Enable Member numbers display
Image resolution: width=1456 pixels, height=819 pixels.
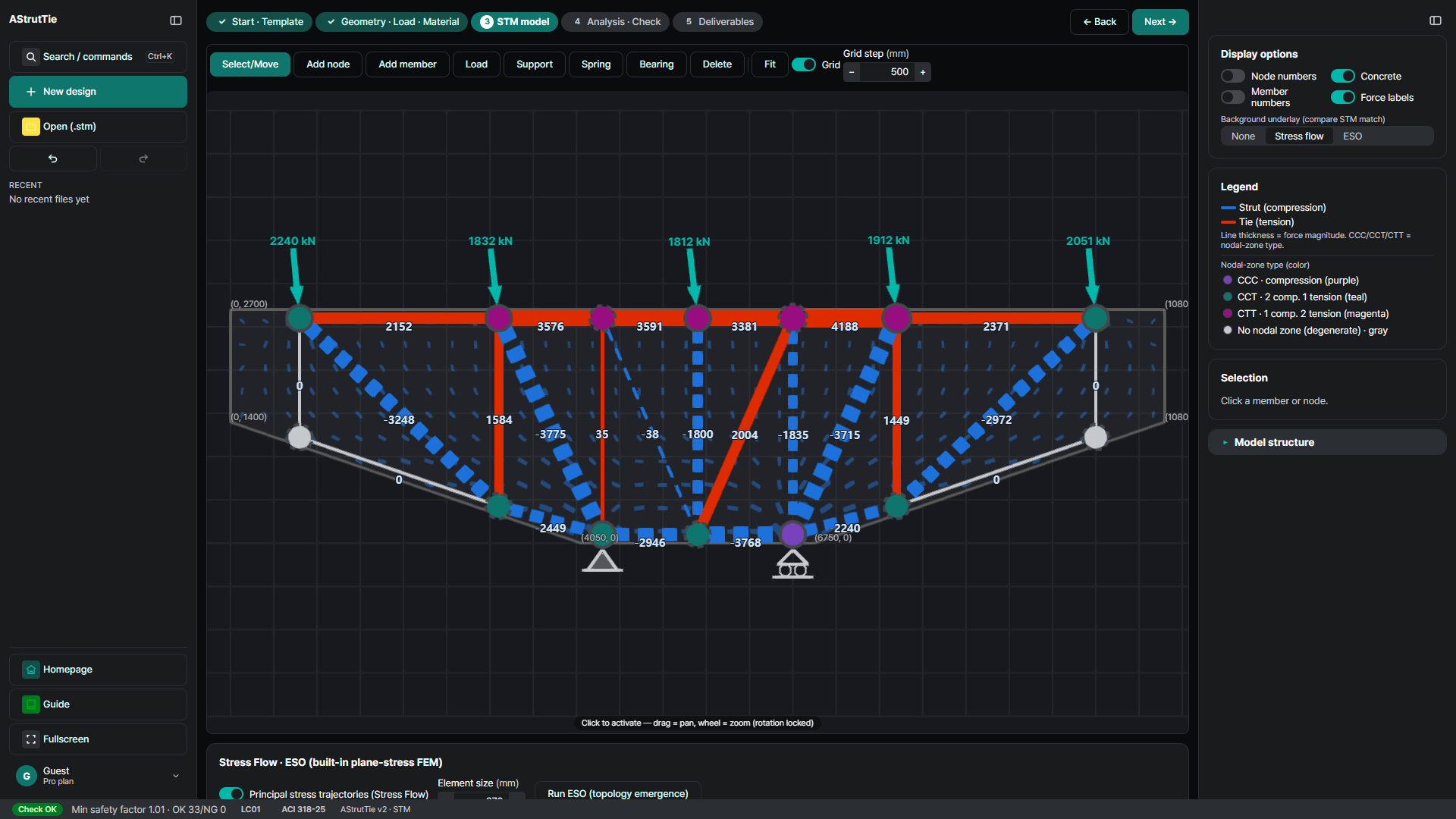1233,97
